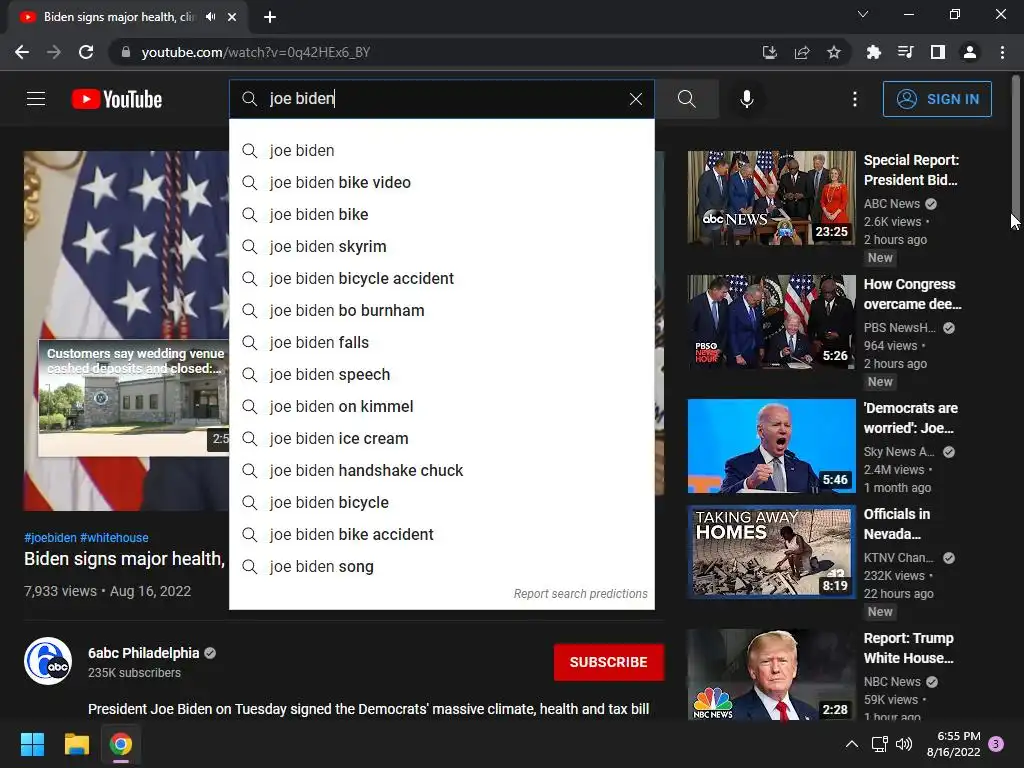The width and height of the screenshot is (1024, 768).
Task: Pick suggestion "joe biden ice cream"
Action: click(x=441, y=438)
